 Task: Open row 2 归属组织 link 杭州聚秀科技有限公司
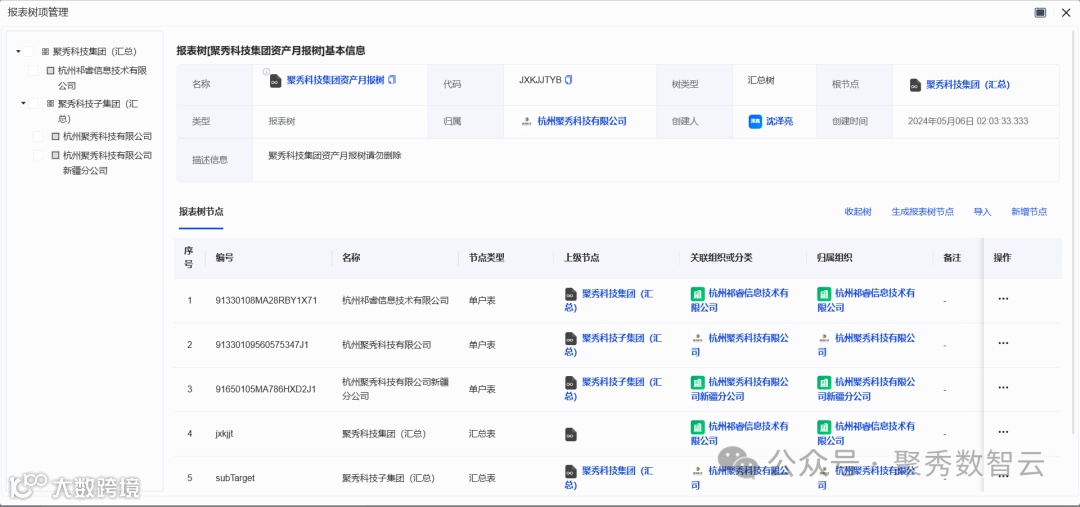click(866, 344)
